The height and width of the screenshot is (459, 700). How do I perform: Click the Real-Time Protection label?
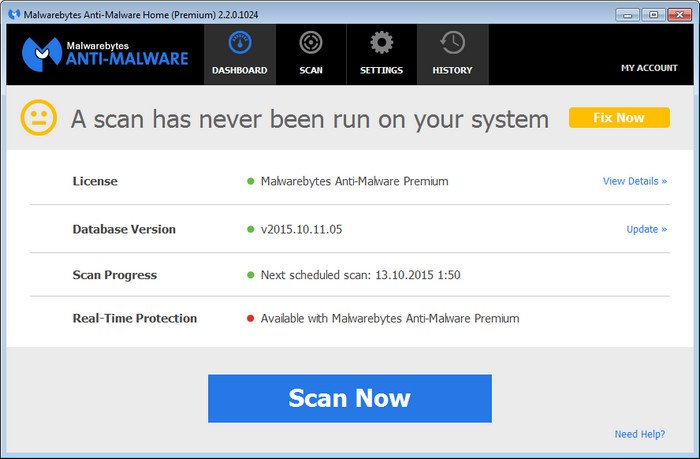click(135, 318)
